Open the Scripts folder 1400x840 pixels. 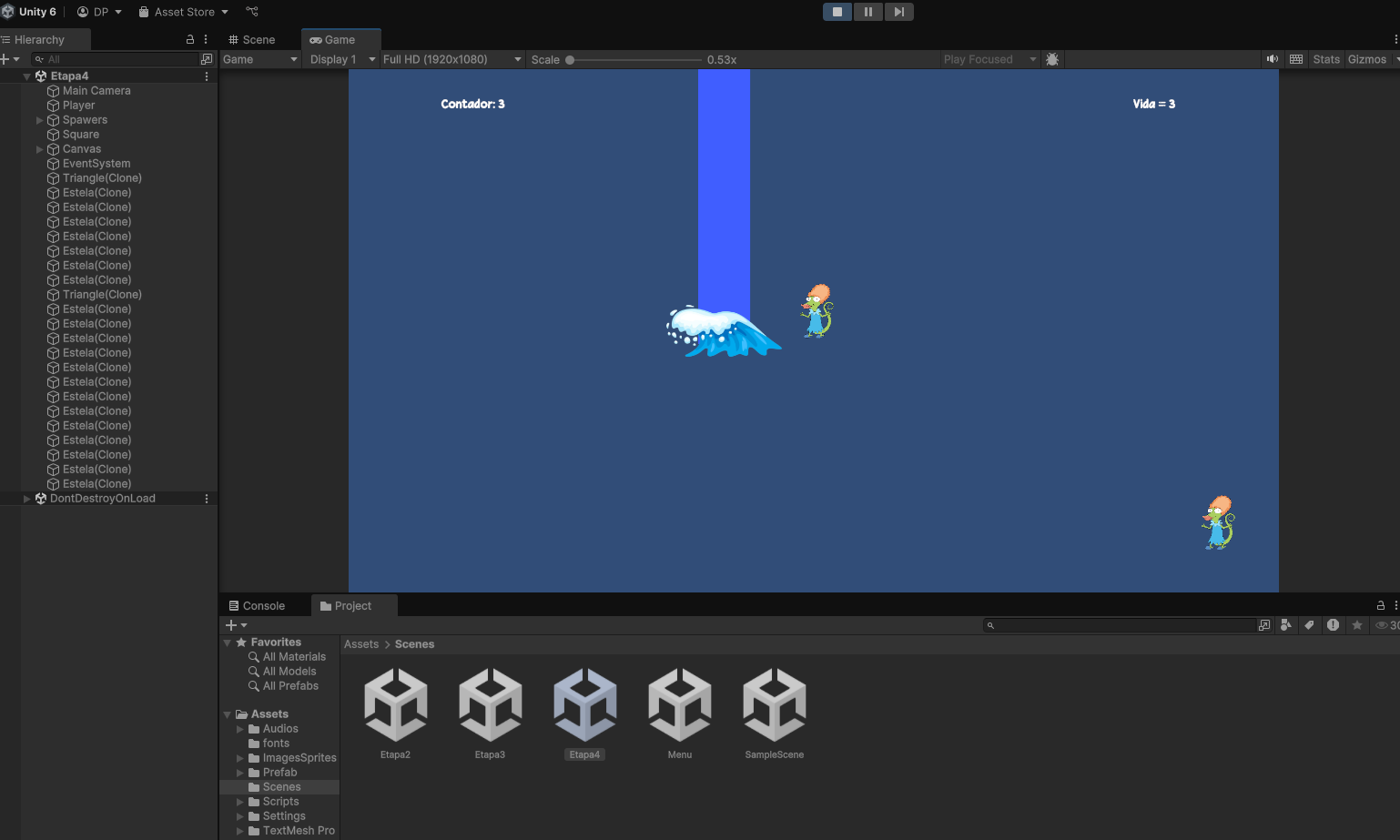coord(280,802)
